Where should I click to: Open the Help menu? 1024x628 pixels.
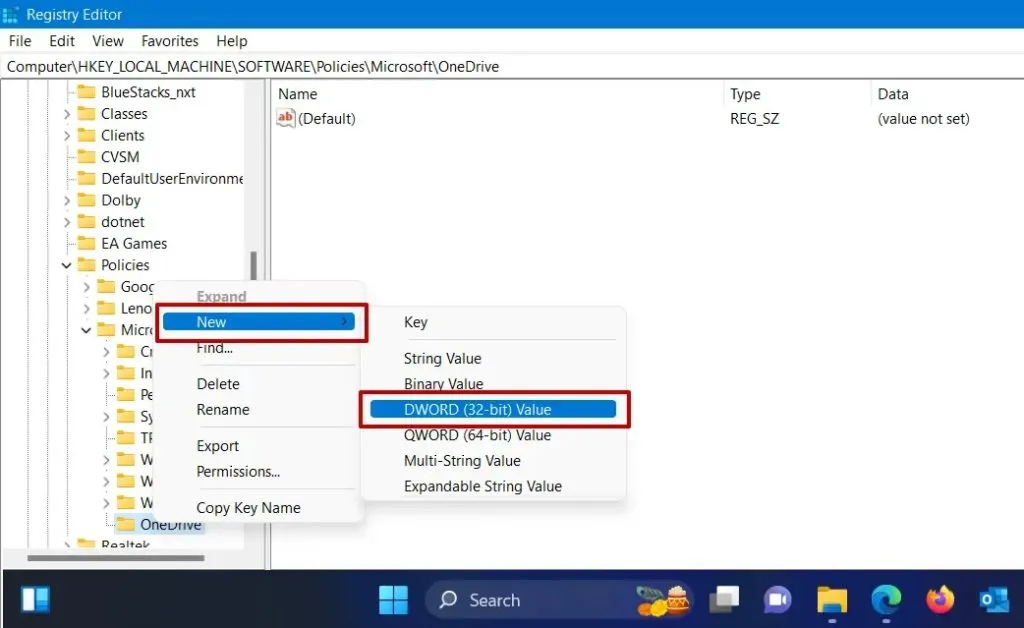click(232, 41)
